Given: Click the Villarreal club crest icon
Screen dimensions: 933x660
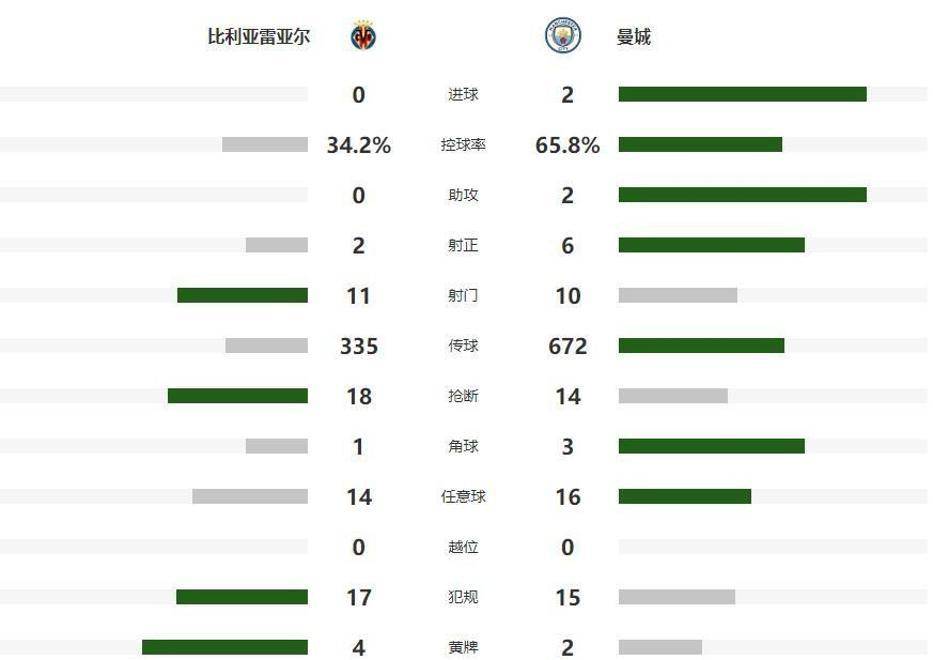Looking at the screenshot, I should (x=362, y=37).
